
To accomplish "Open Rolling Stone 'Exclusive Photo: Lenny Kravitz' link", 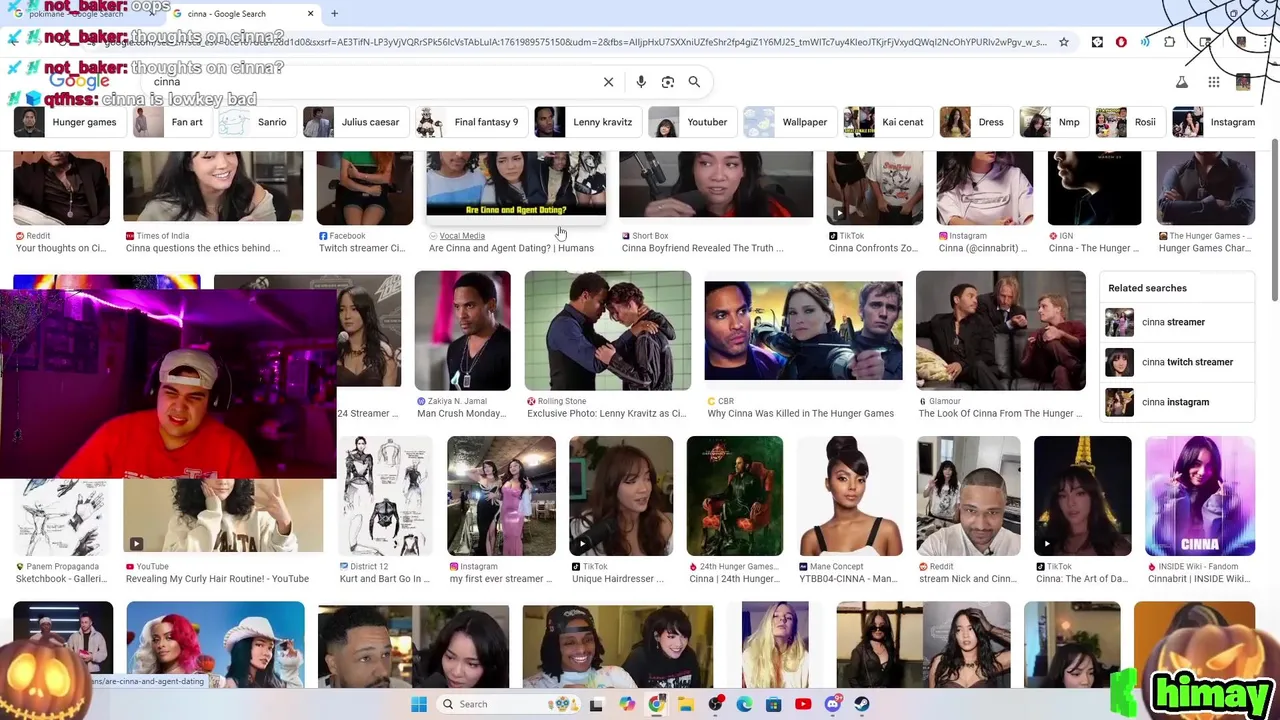I will (x=606, y=413).
